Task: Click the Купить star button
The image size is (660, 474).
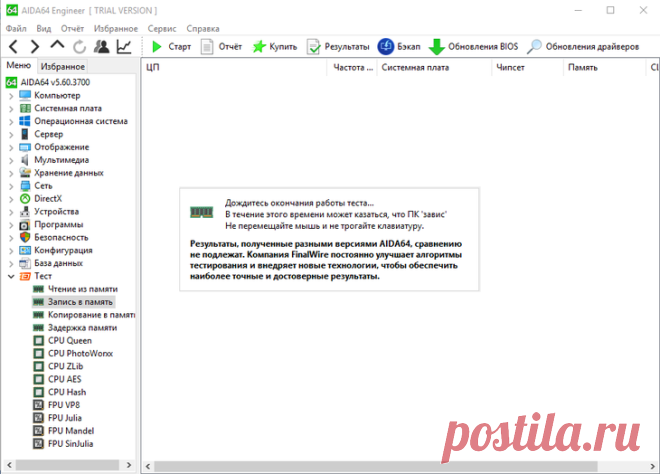Action: click(x=274, y=46)
